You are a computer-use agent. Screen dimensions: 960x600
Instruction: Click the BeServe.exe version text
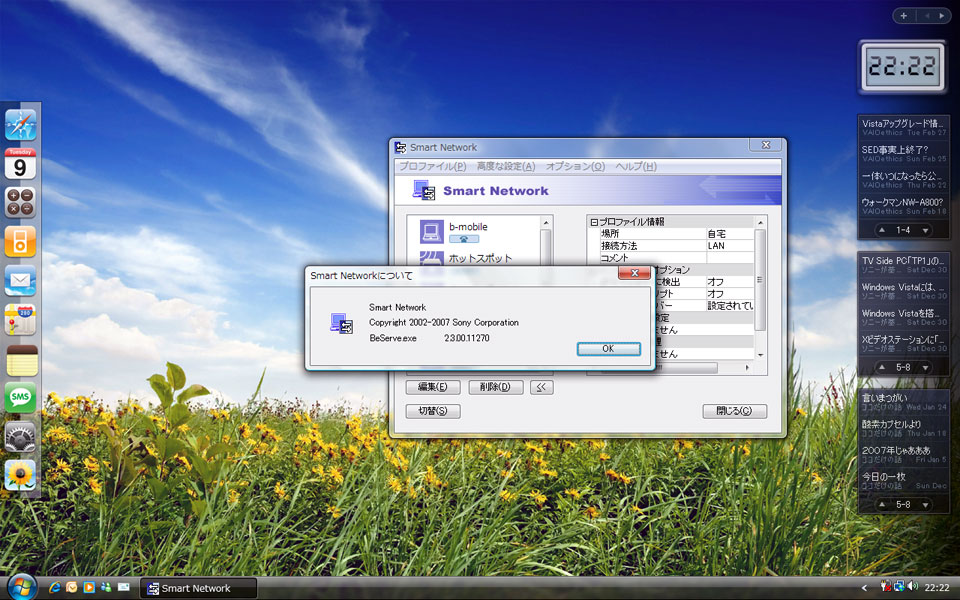429,338
